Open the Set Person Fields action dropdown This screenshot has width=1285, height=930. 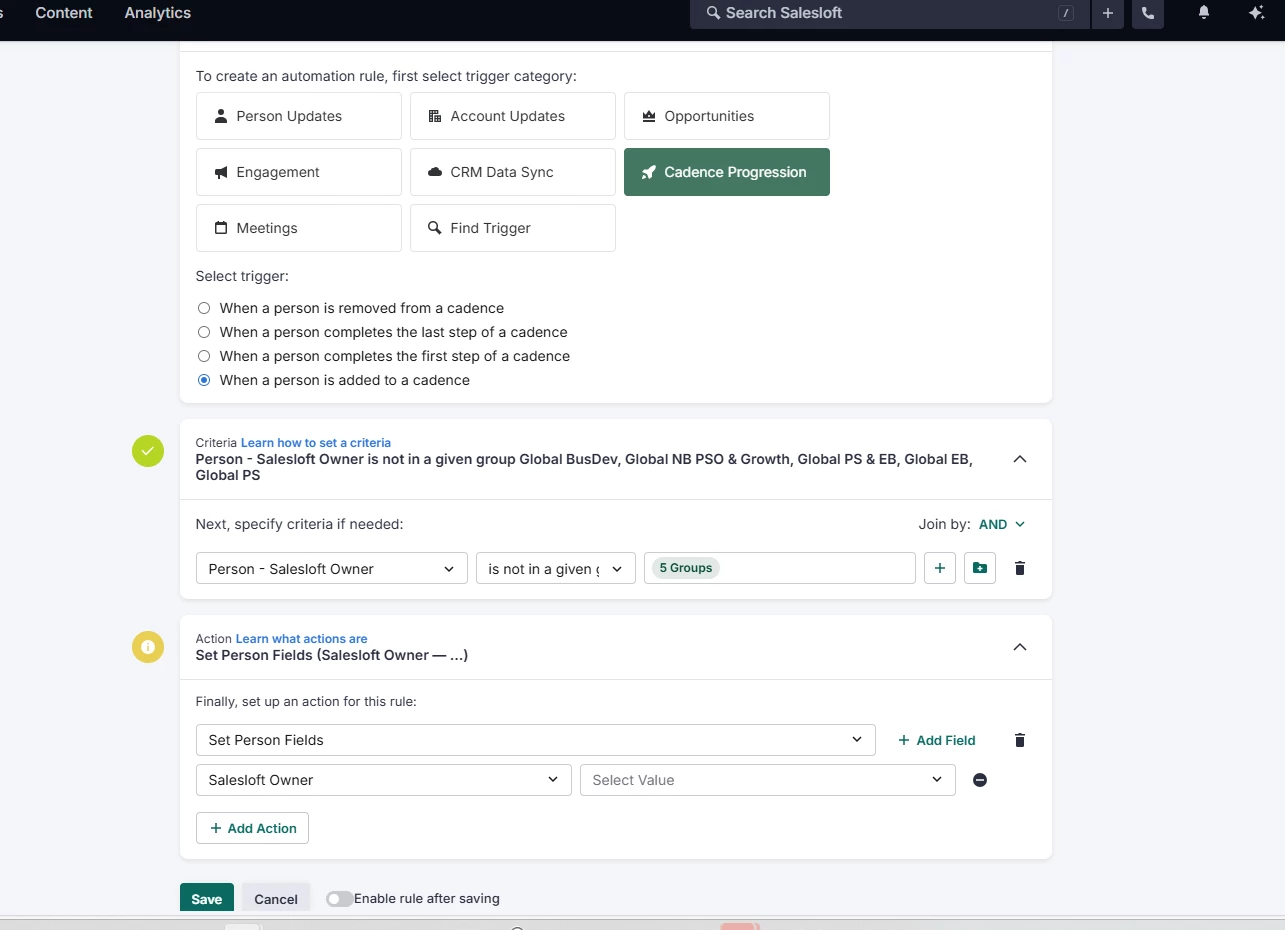point(536,740)
